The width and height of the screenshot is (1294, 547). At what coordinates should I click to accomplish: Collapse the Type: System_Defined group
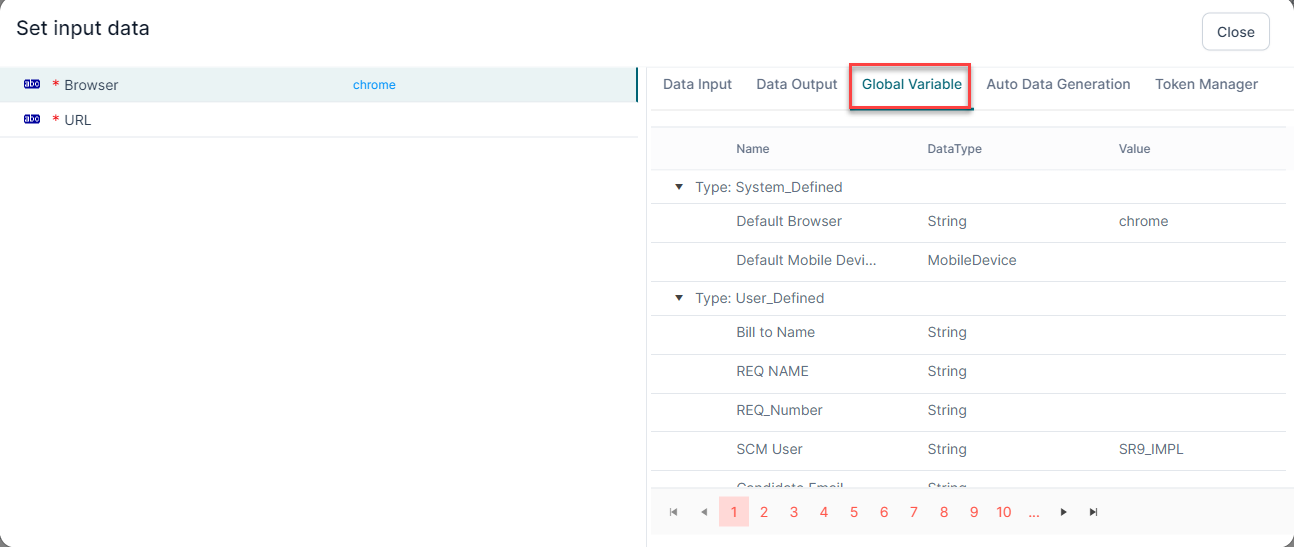coord(680,187)
